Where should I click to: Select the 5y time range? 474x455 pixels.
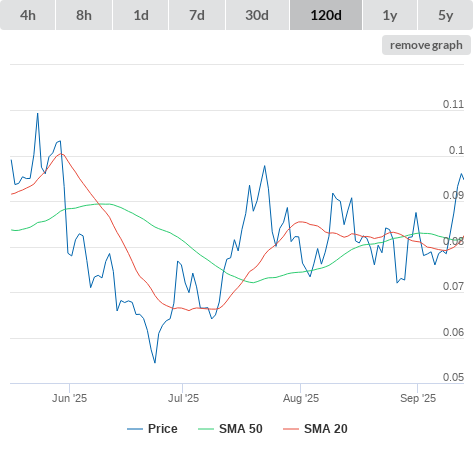coord(445,15)
